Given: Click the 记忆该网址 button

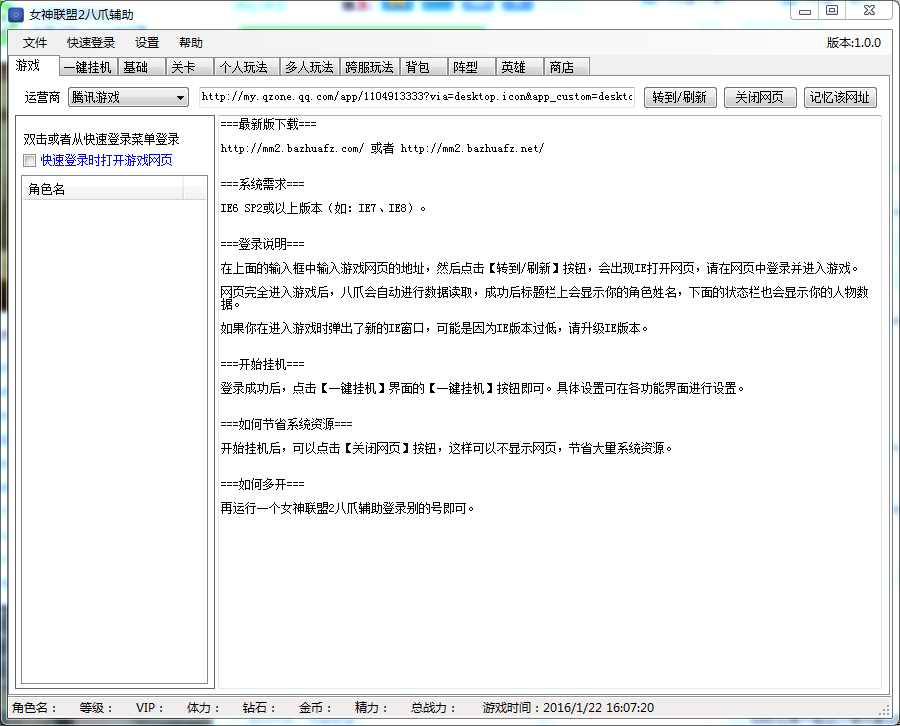Looking at the screenshot, I should pos(840,97).
